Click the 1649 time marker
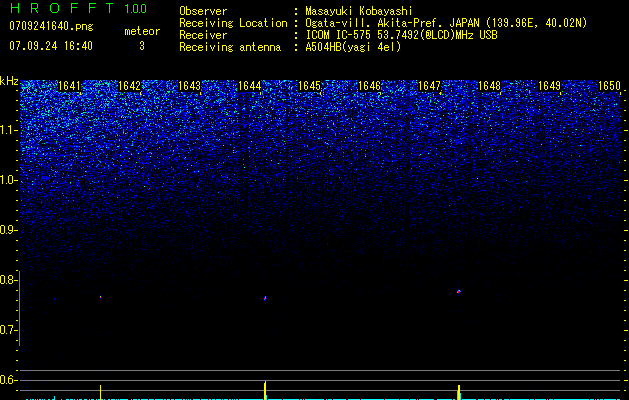Image resolution: width=629 pixels, height=400 pixels. point(550,86)
